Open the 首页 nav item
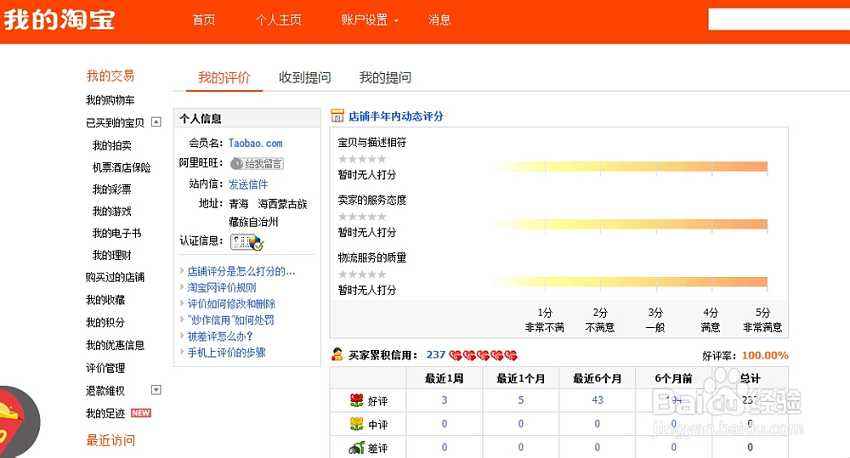 (204, 20)
